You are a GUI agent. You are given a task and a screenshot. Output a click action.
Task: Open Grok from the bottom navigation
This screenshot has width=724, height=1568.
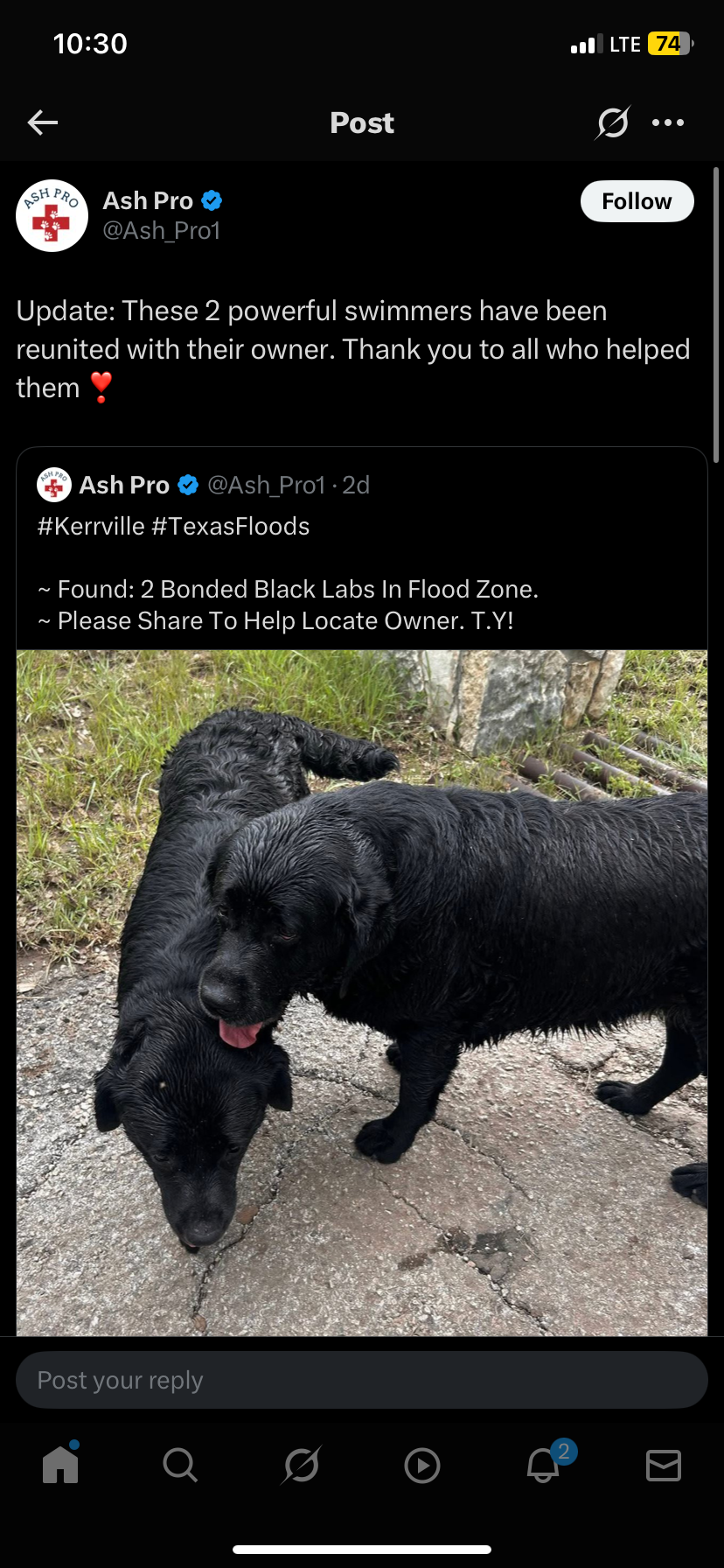pos(302,1464)
